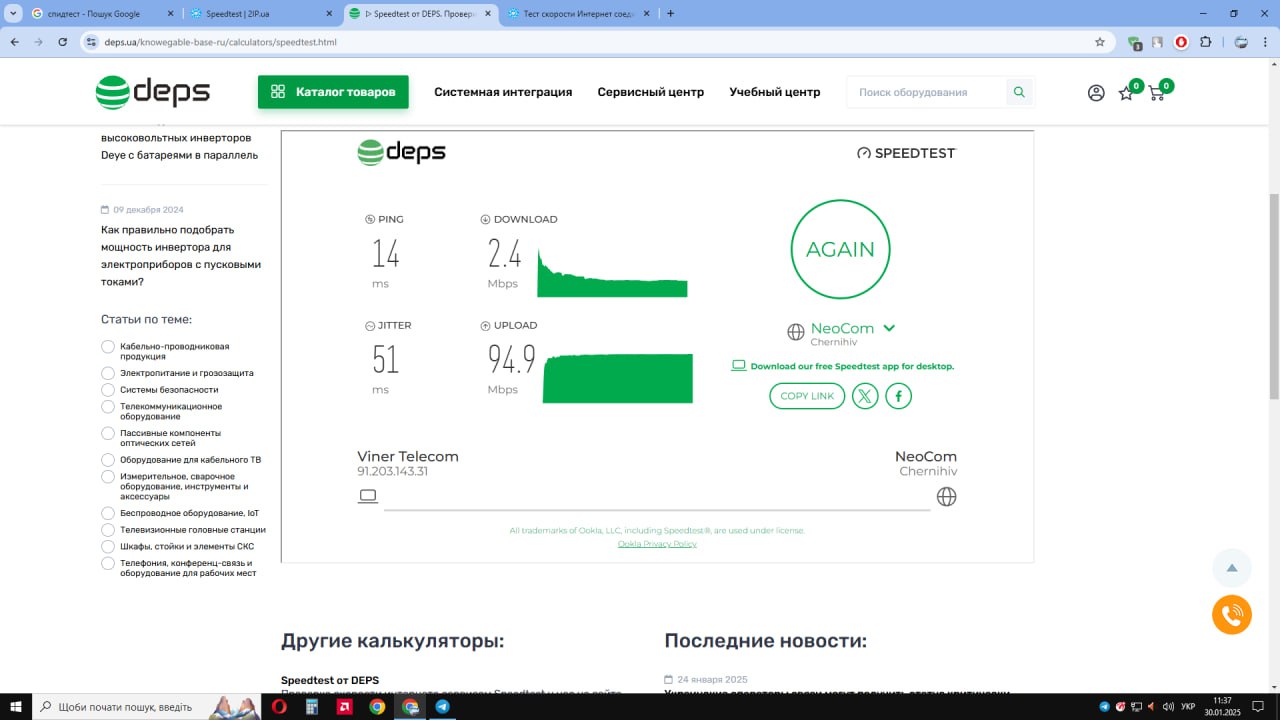The width and height of the screenshot is (1280, 720).
Task: Open the user account icon
Action: (x=1096, y=93)
